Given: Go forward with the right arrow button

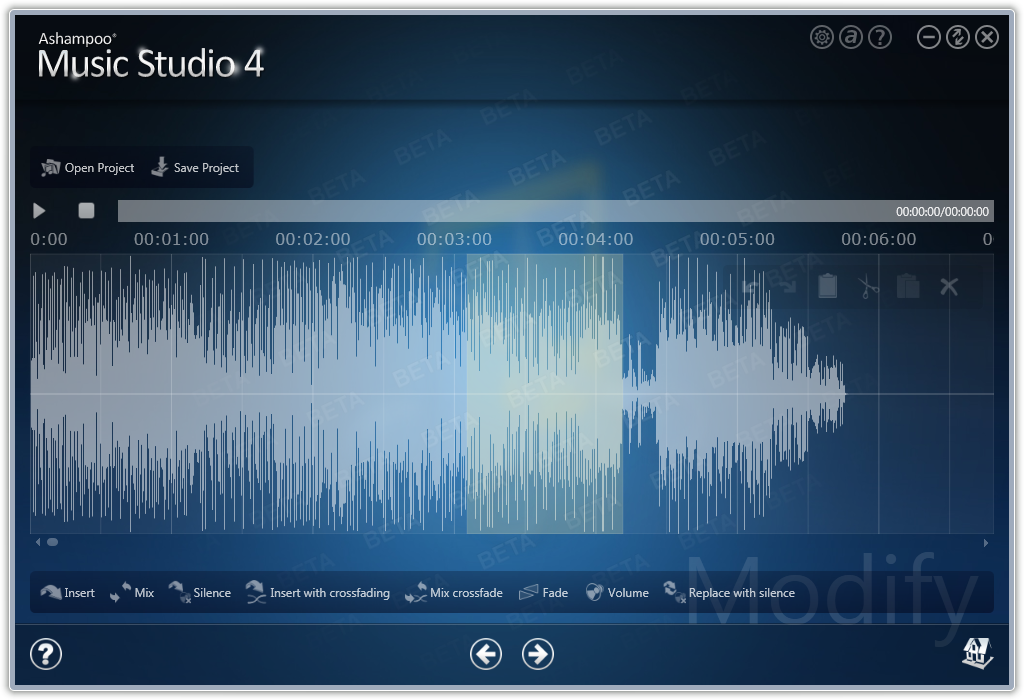Looking at the screenshot, I should pyautogui.click(x=537, y=654).
